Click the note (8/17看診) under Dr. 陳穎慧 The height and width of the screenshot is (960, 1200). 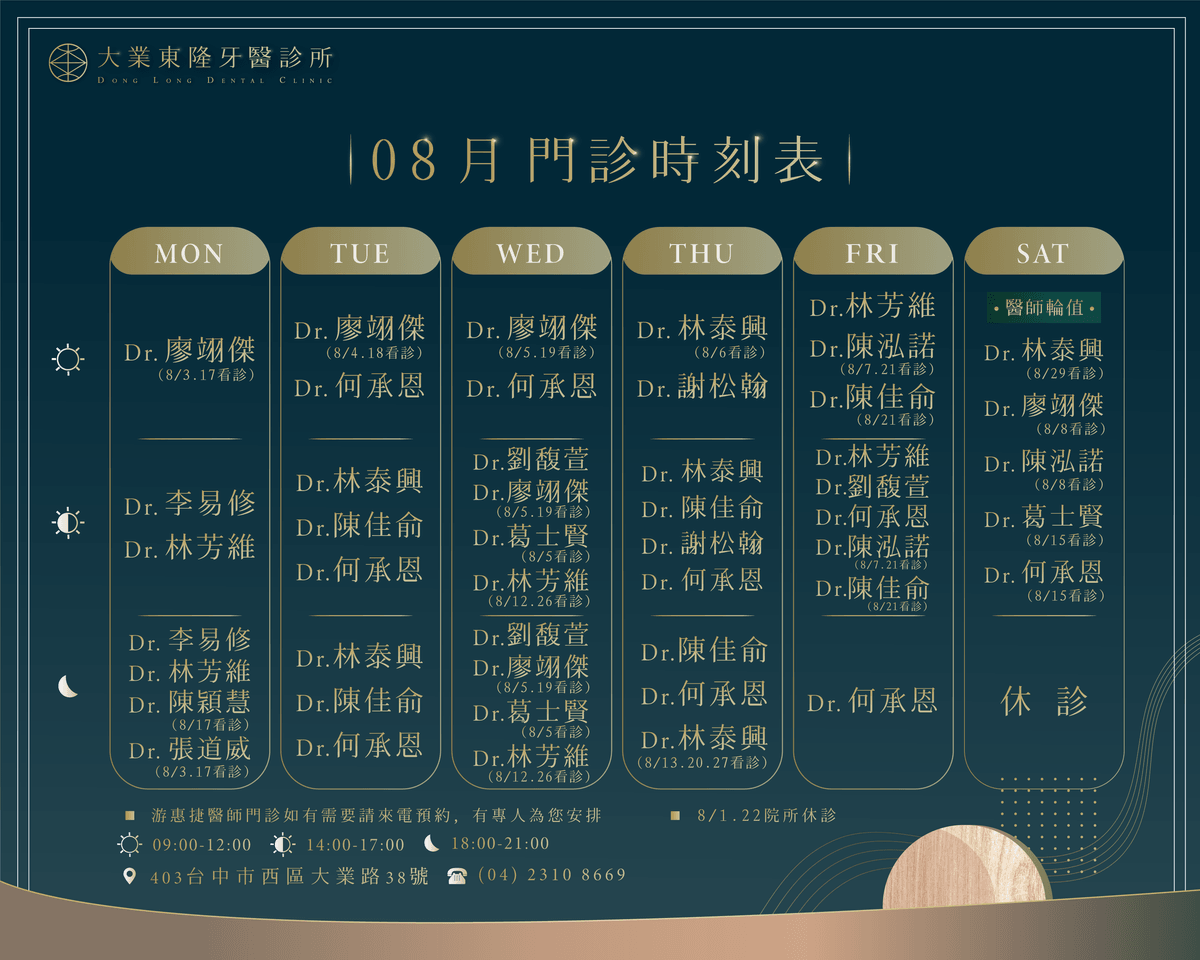tap(209, 724)
